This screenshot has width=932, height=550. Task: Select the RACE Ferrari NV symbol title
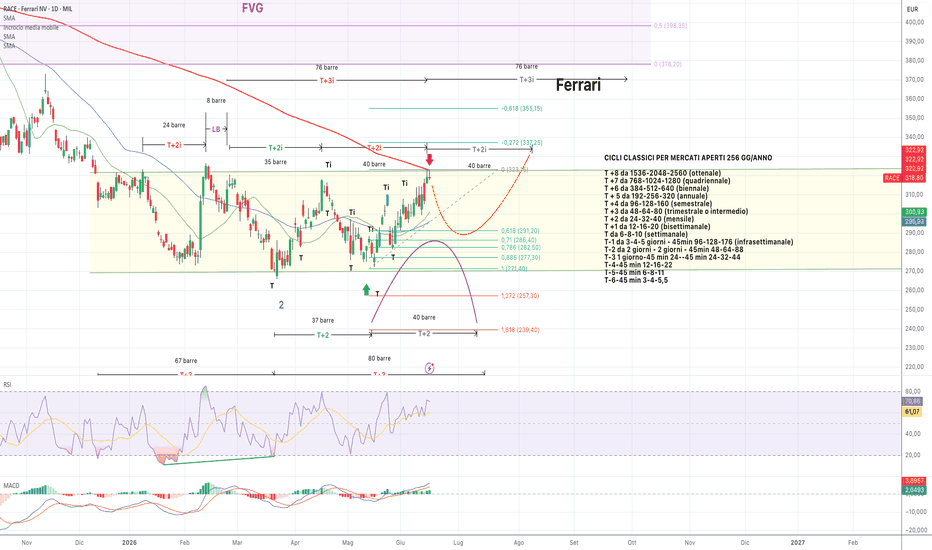tap(38, 10)
